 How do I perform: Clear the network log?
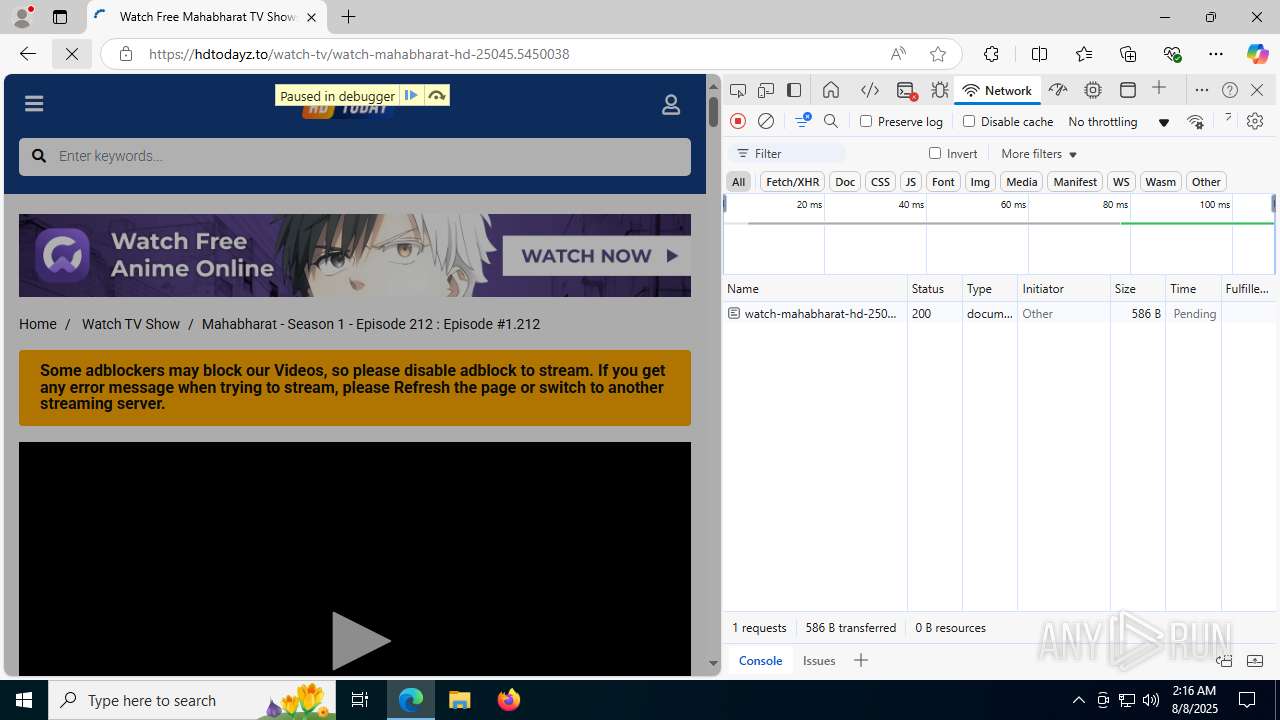[766, 121]
